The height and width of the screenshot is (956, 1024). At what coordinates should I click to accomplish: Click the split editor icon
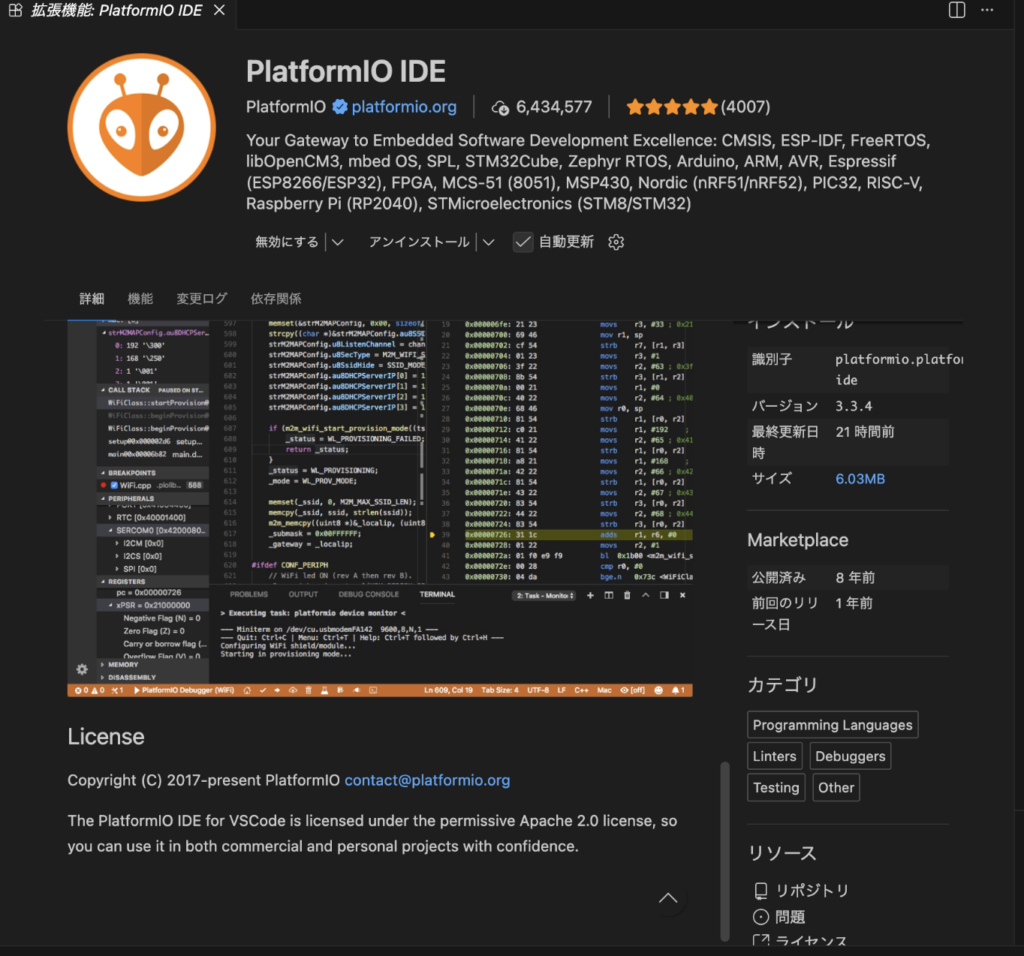coord(957,10)
